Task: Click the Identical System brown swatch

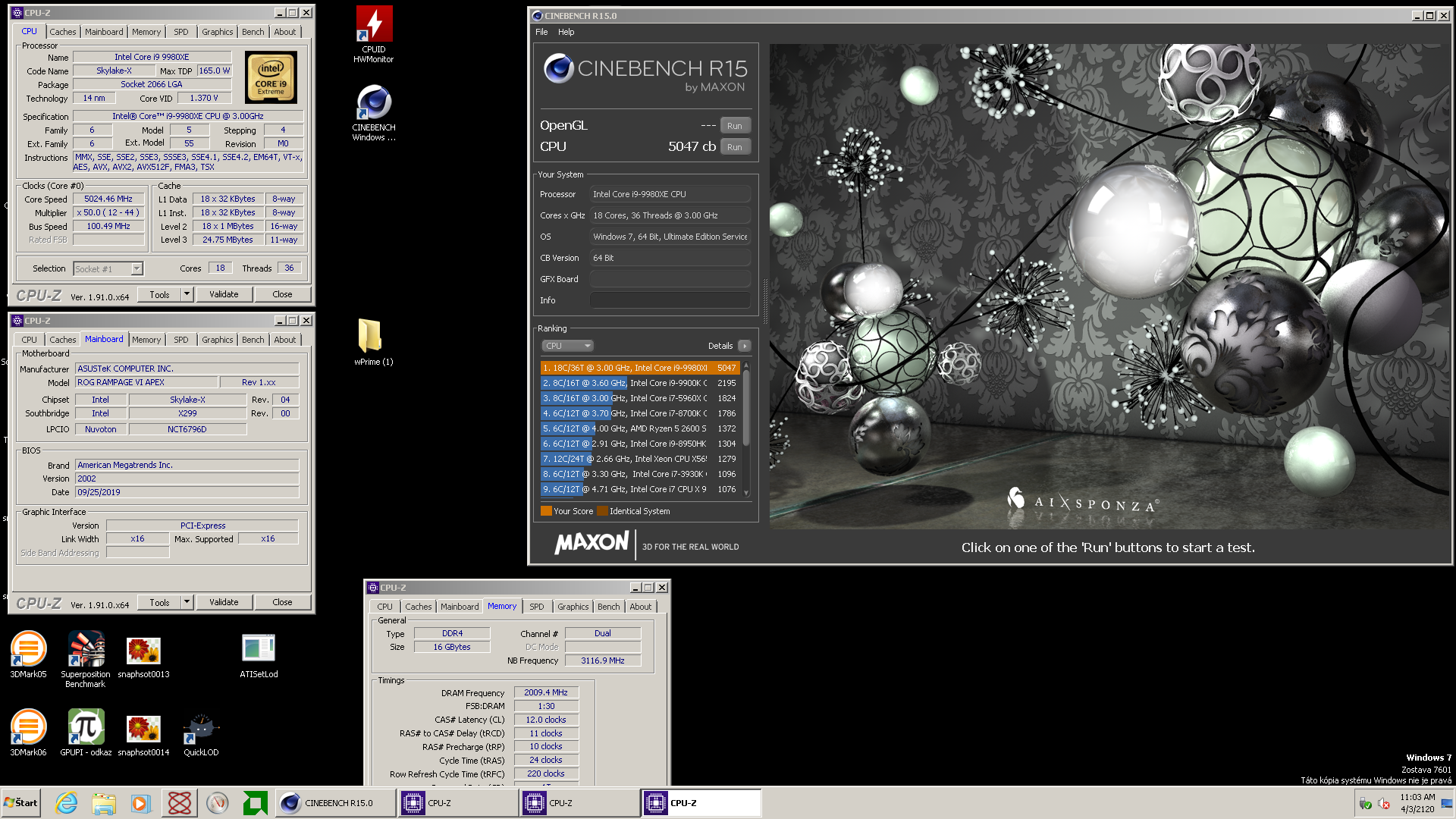Action: pyautogui.click(x=602, y=511)
